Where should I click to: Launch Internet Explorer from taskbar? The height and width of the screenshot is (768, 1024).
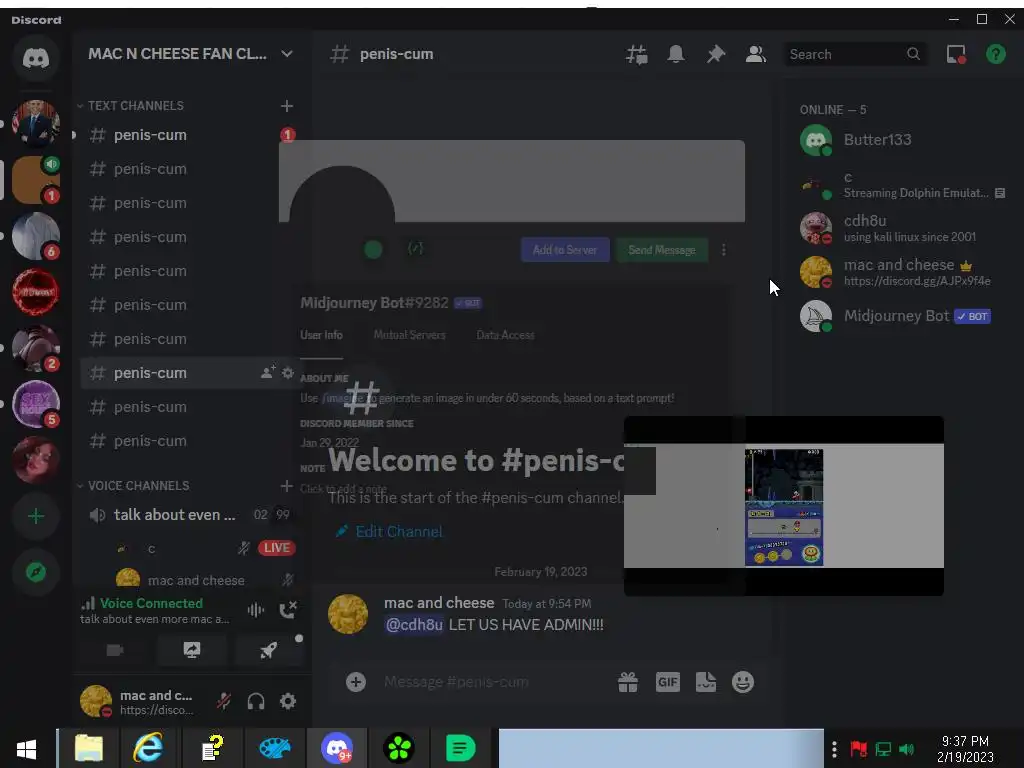click(149, 748)
